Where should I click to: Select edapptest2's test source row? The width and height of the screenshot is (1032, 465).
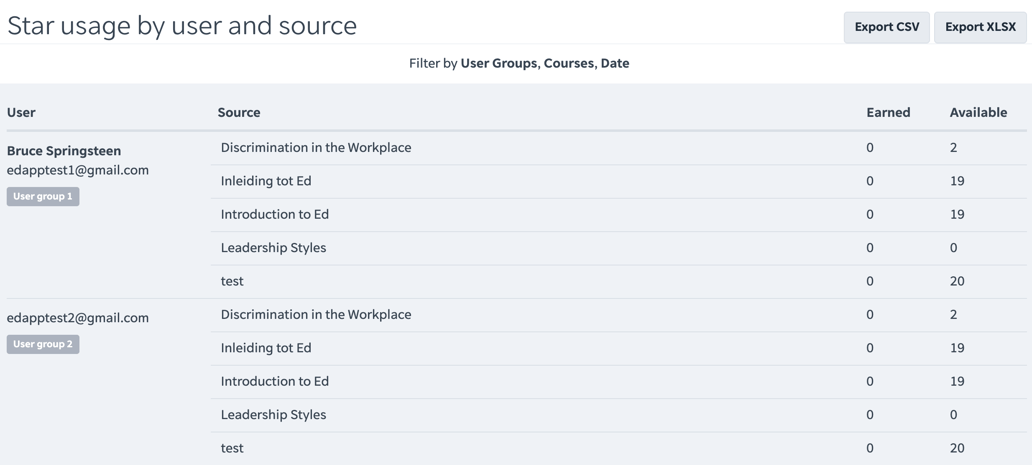coord(232,448)
